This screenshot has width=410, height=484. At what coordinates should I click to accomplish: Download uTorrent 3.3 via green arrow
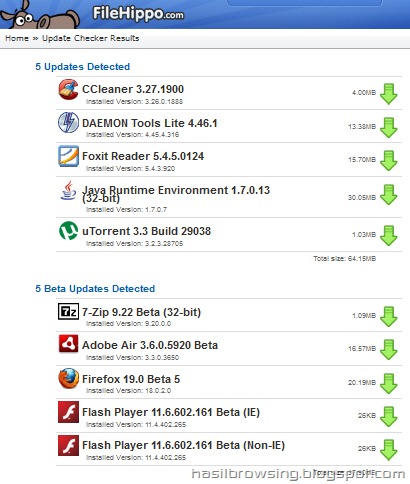[389, 235]
